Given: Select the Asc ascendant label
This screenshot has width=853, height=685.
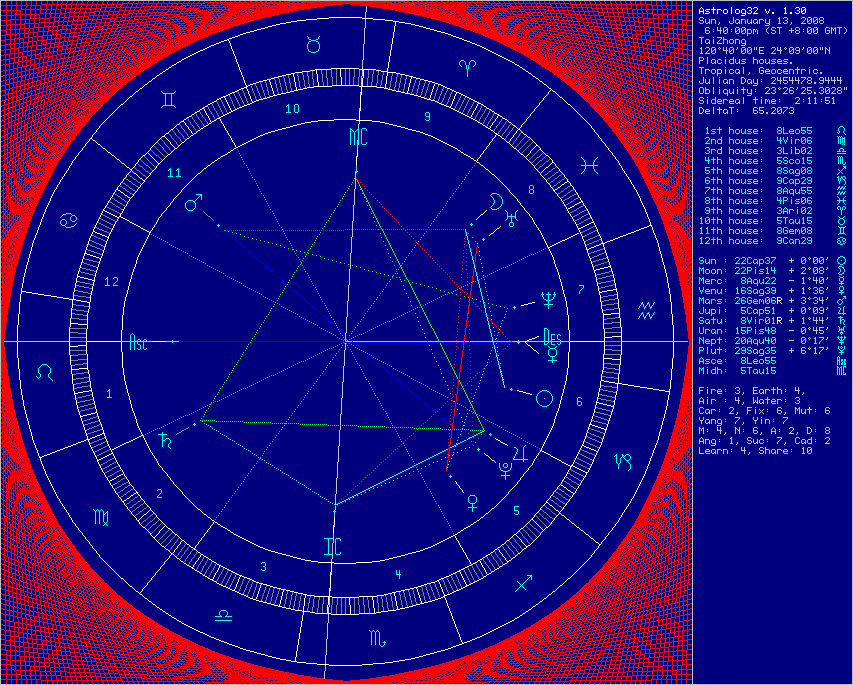Looking at the screenshot, I should coord(138,344).
